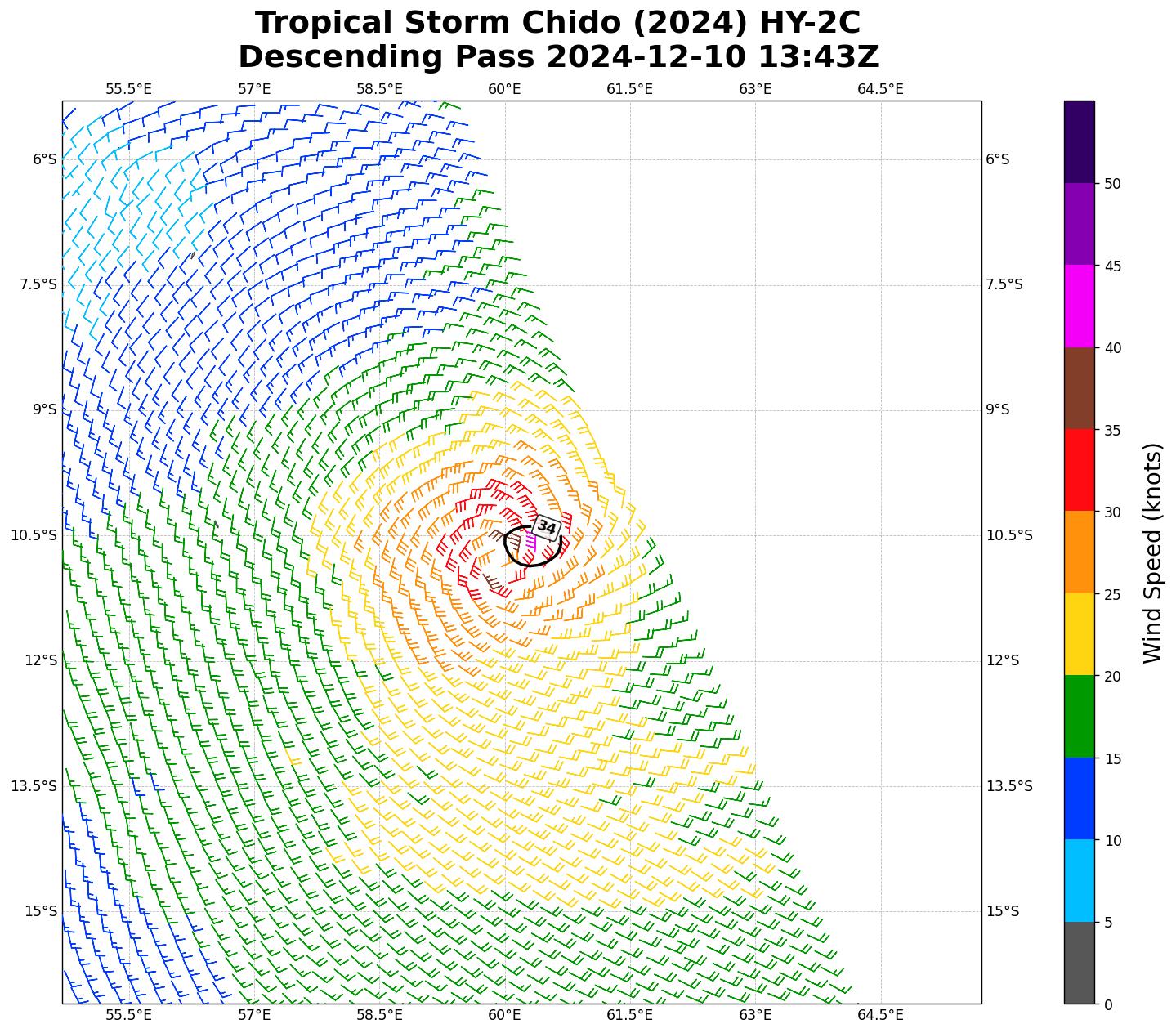Pick the purple 45–50 knot colorbar band
1176x1033 pixels.
tap(1079, 224)
